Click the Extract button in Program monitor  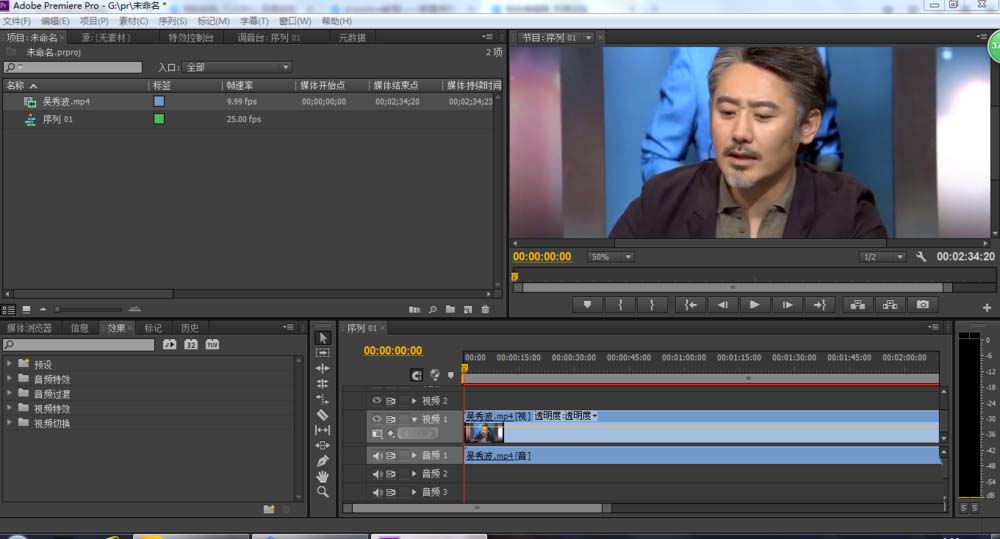click(x=890, y=305)
